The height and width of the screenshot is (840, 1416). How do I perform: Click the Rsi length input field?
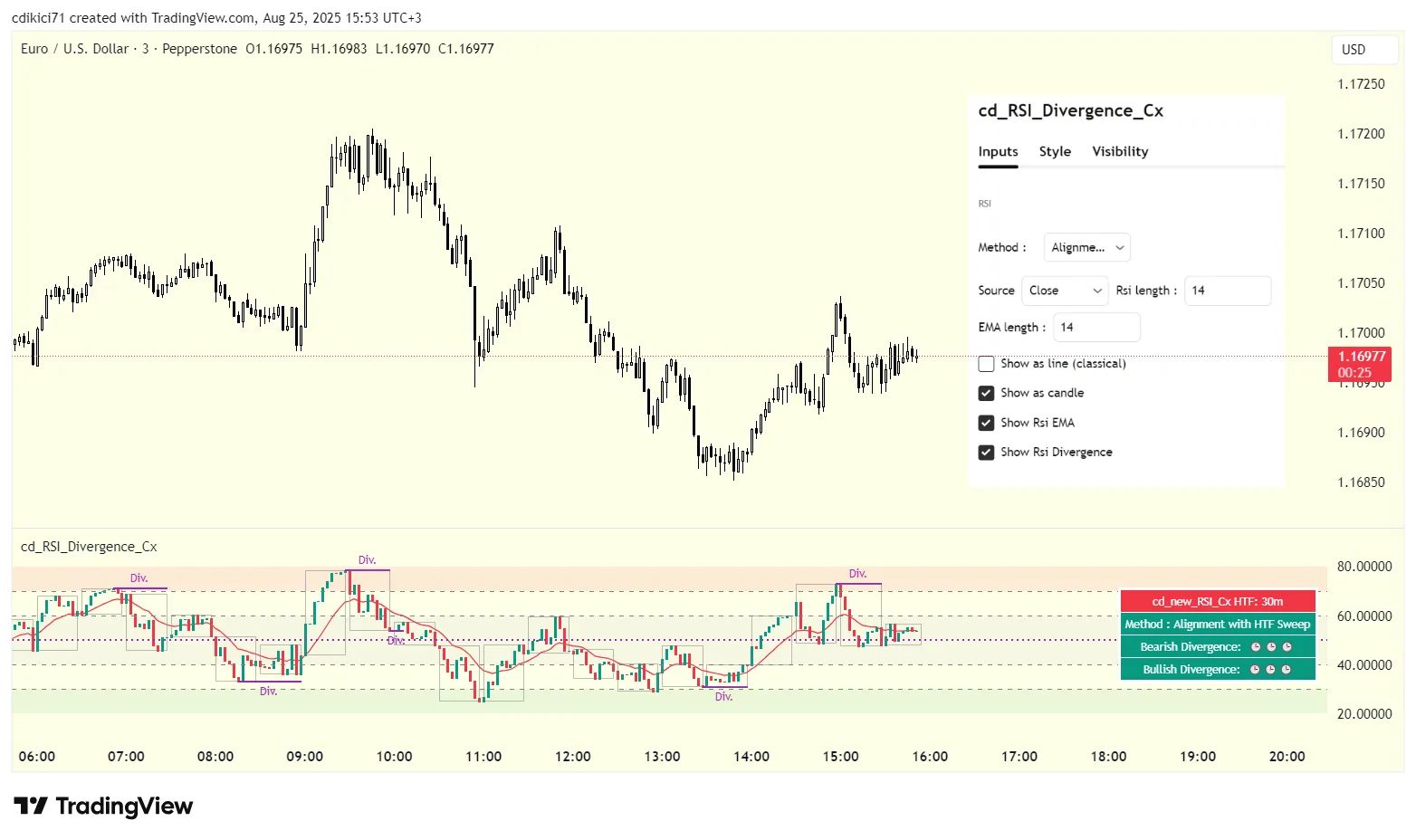click(1228, 291)
